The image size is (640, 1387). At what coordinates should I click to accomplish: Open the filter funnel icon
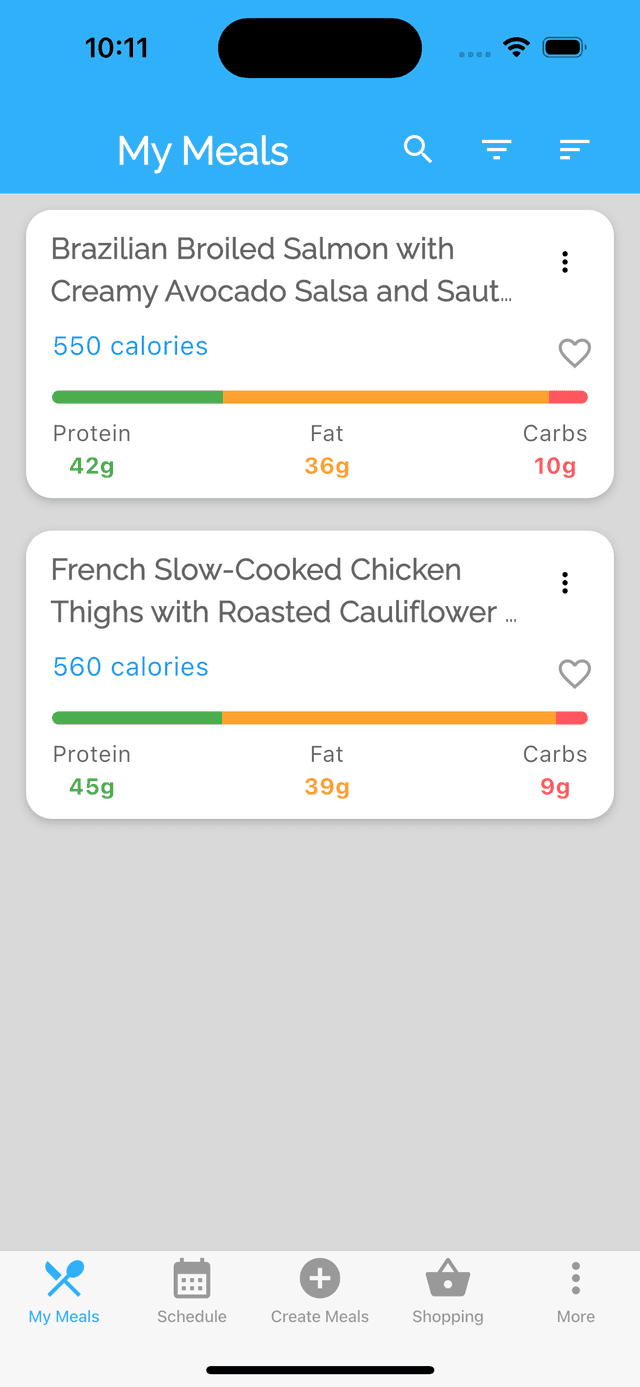click(x=496, y=150)
